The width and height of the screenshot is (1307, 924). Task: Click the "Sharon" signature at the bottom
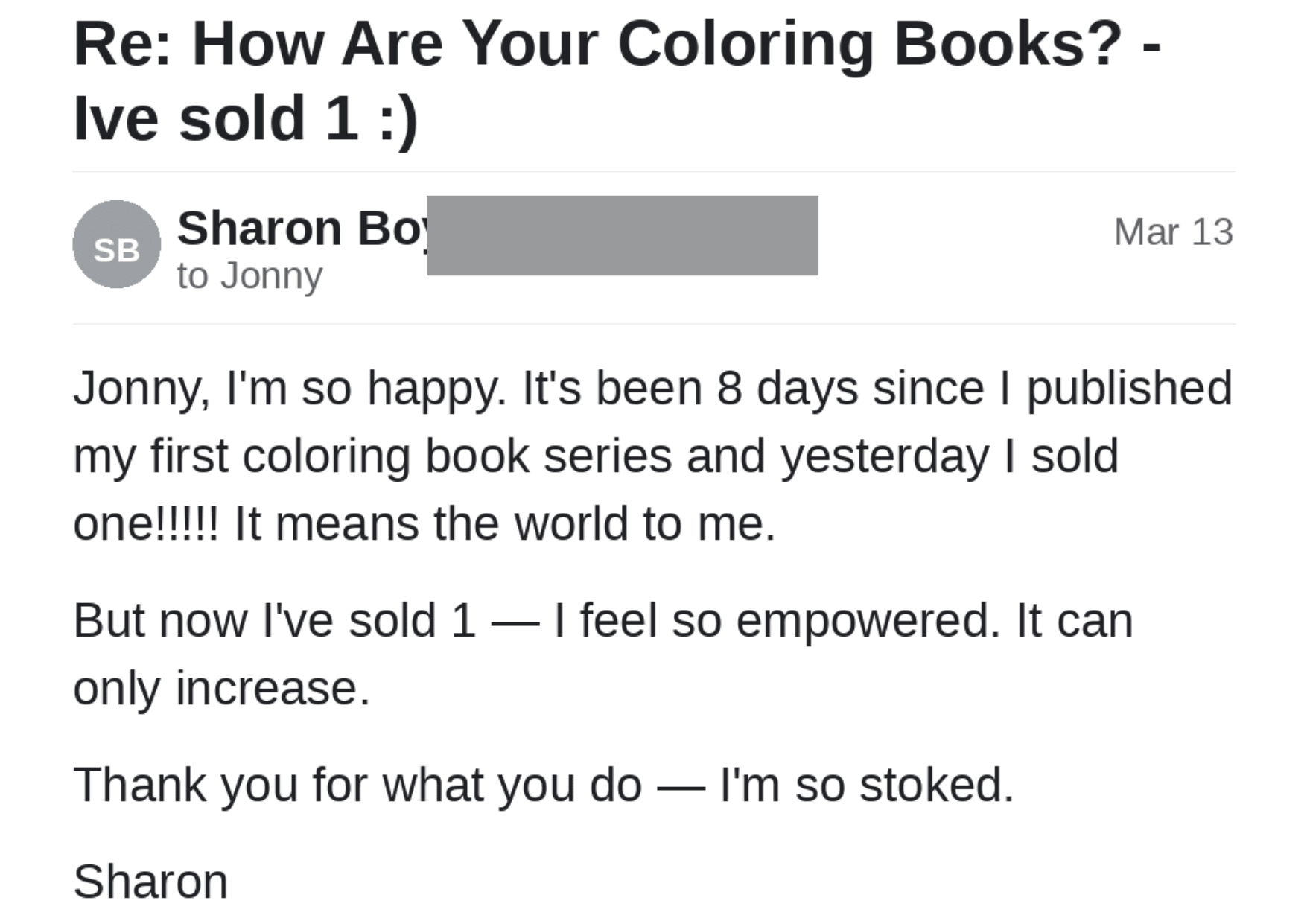tap(150, 882)
